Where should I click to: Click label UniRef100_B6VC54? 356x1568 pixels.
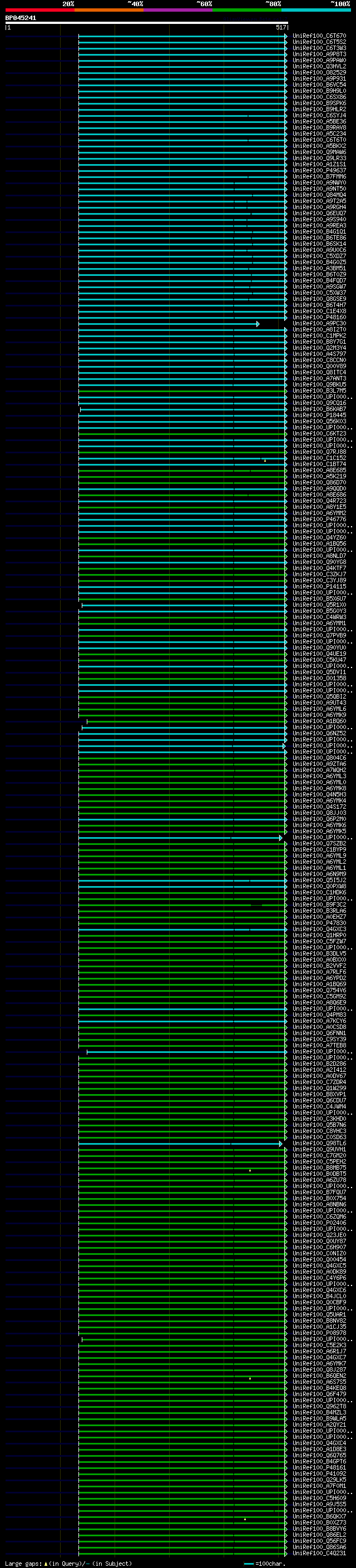[x=319, y=85]
